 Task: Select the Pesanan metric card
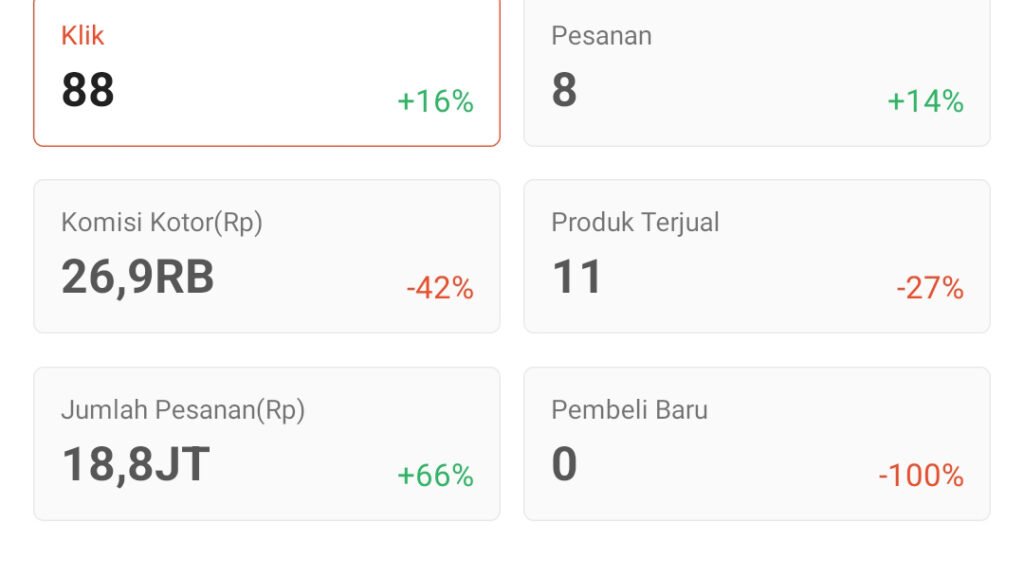756,70
